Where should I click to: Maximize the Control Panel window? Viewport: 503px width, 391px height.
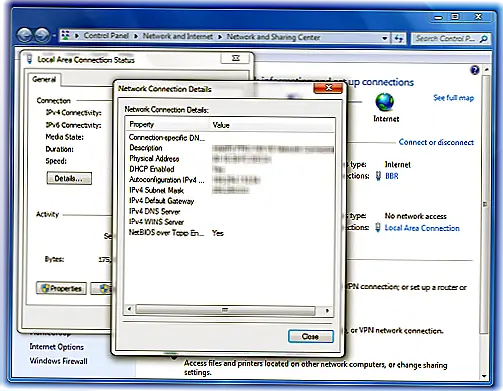455,17
